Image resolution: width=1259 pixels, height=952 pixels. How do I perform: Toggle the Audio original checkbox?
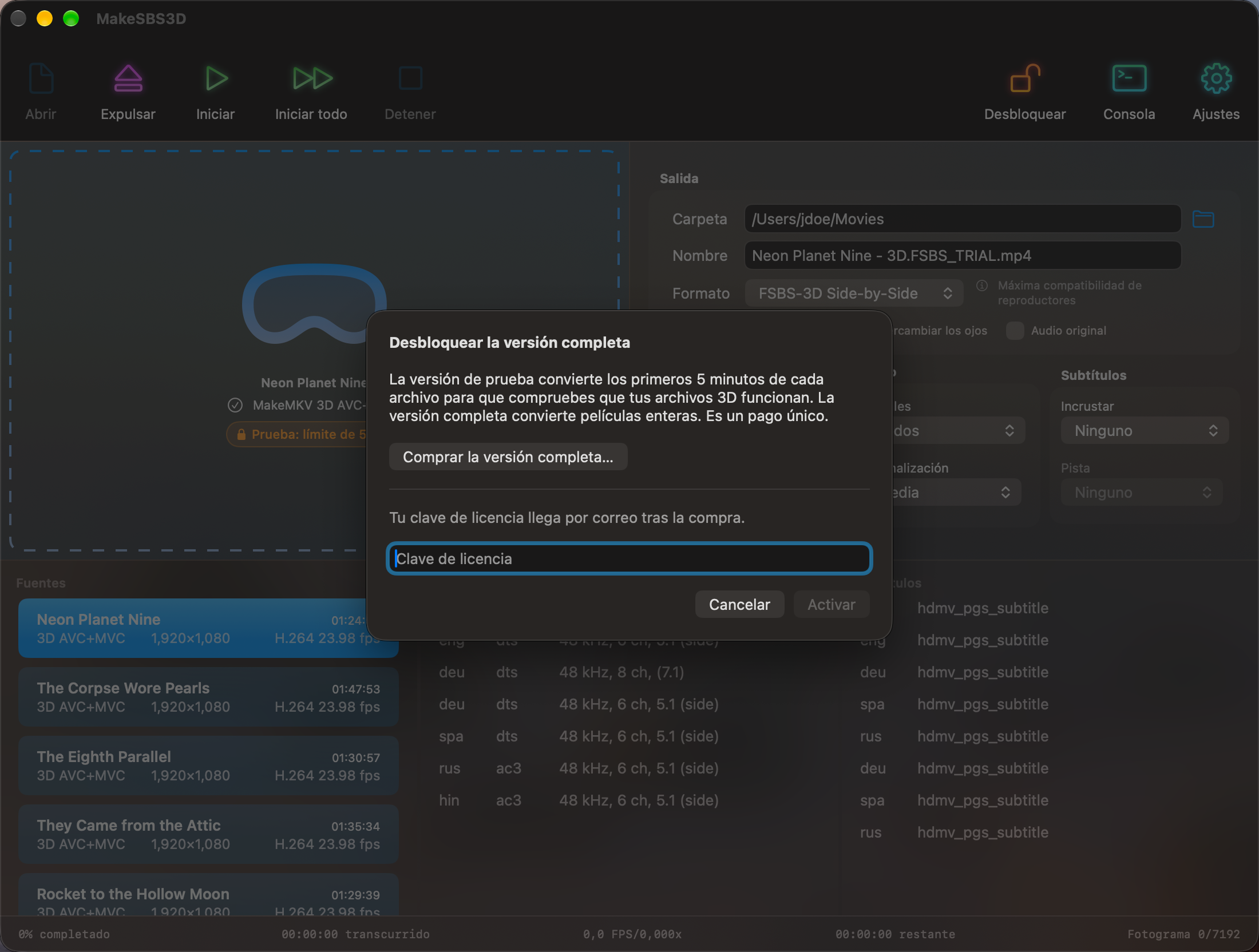coord(1015,331)
